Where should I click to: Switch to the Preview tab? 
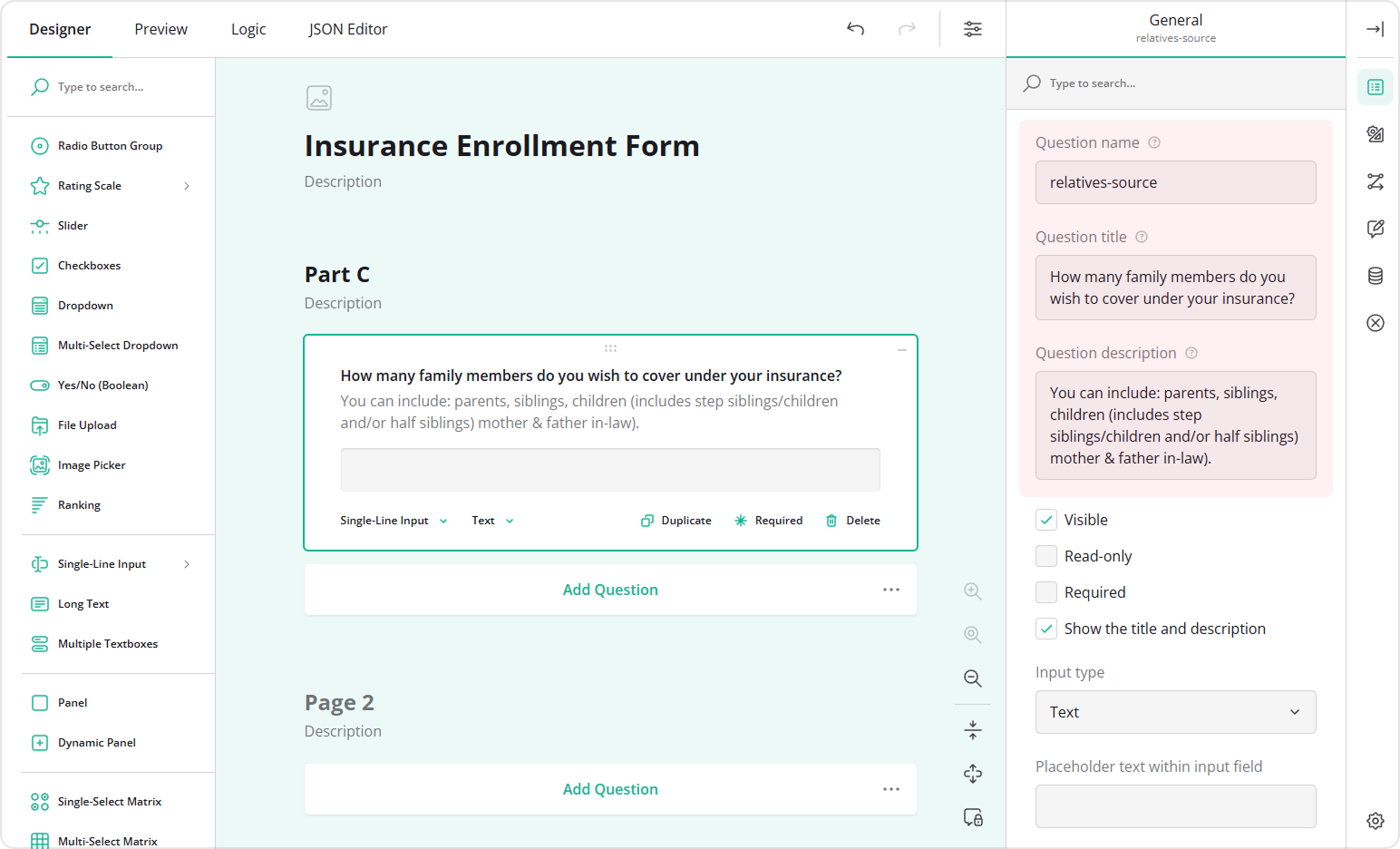point(160,29)
